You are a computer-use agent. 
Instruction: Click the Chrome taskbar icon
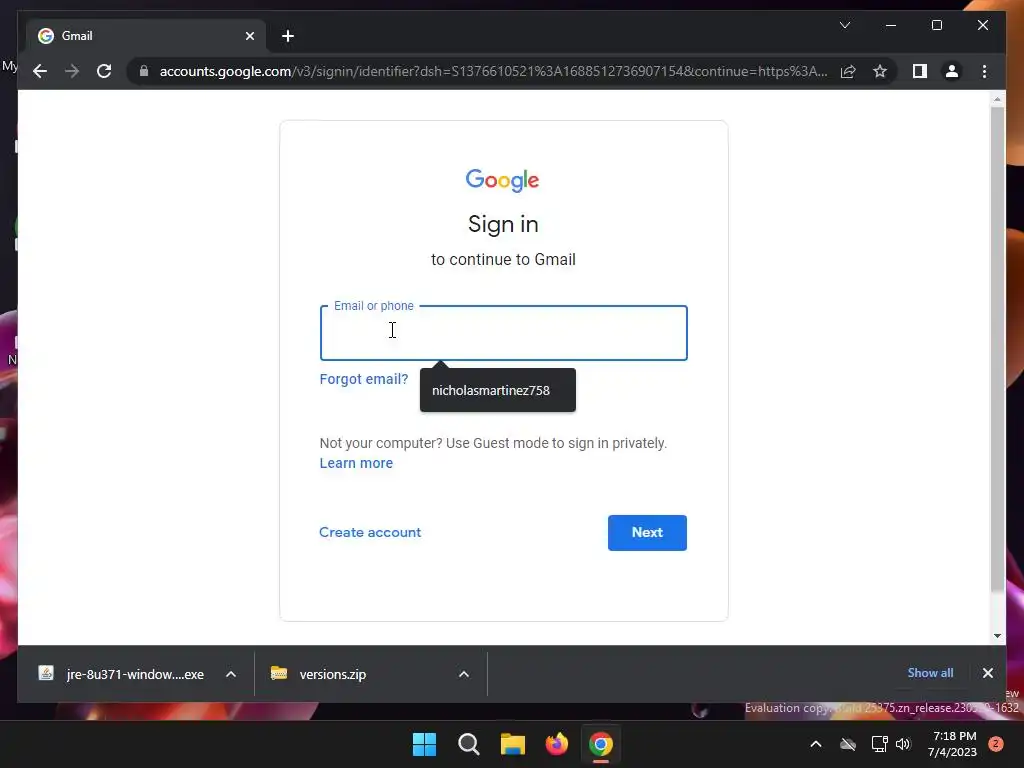tap(601, 744)
